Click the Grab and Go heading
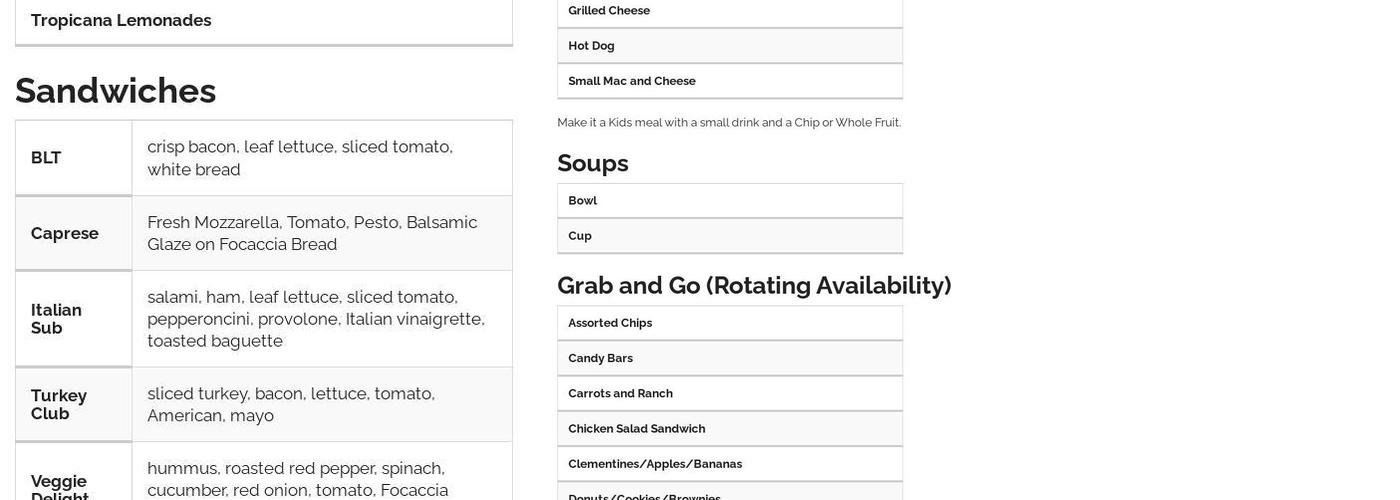Image resolution: width=1400 pixels, height=500 pixels. (x=754, y=285)
